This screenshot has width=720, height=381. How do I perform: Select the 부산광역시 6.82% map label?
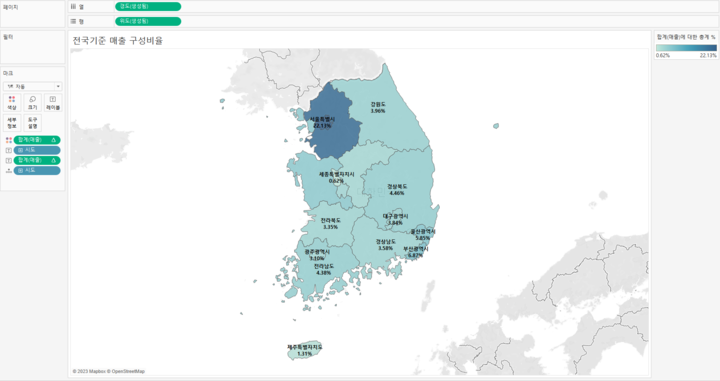416,252
